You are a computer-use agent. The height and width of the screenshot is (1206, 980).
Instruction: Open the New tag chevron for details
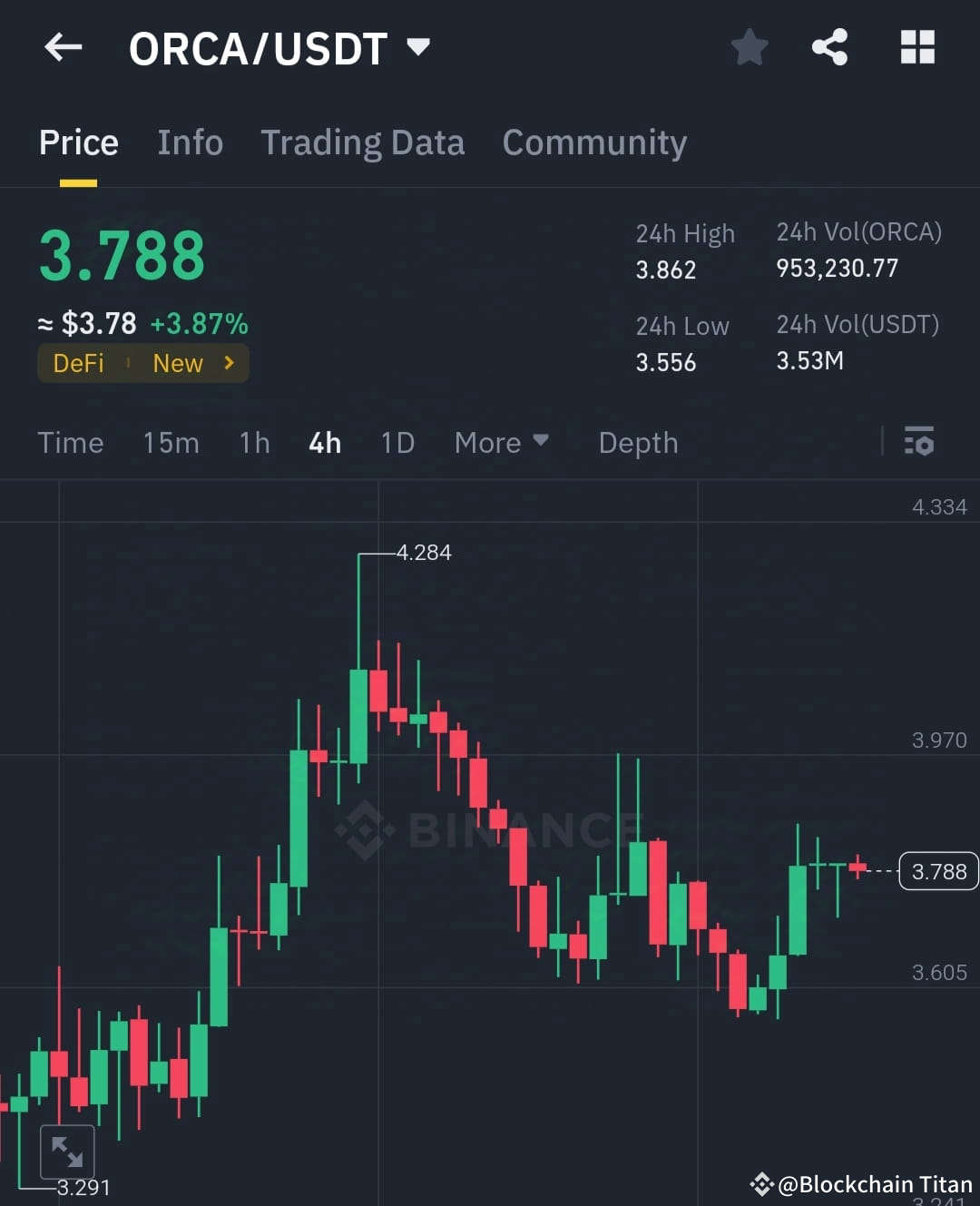click(229, 363)
